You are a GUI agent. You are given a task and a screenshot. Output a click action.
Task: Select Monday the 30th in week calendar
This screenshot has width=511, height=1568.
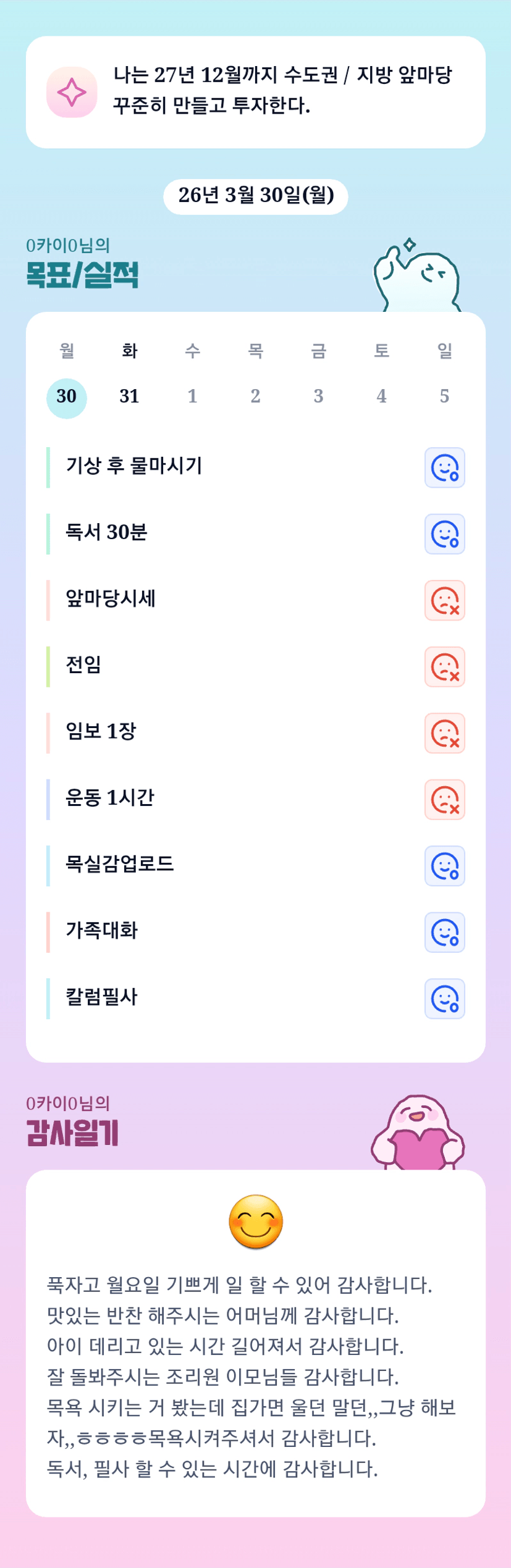tap(67, 397)
